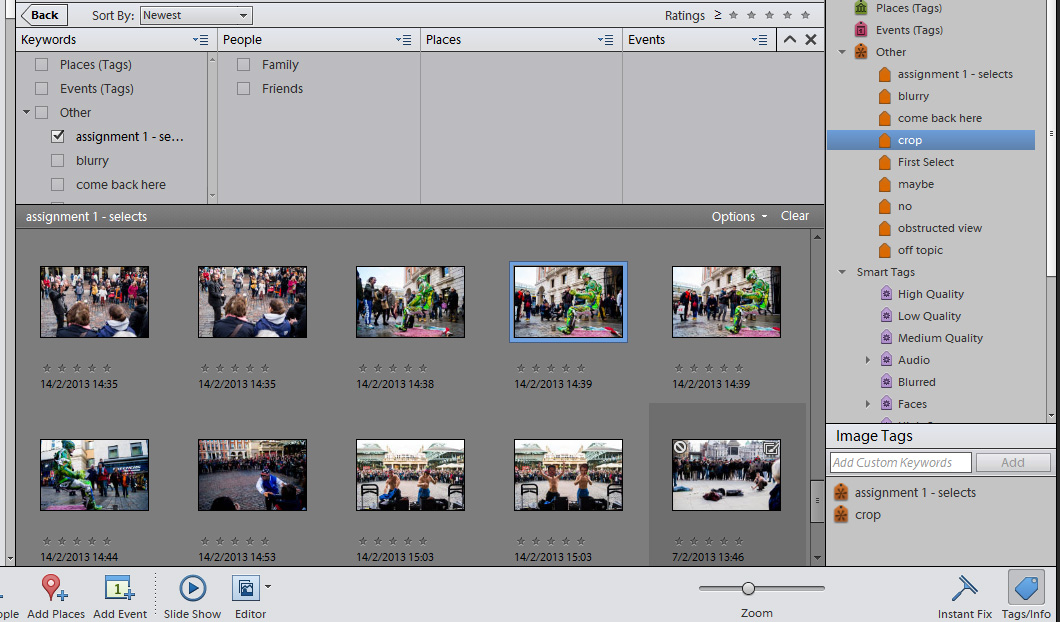
Task: Open the Keywords column menu icon
Action: (x=201, y=40)
